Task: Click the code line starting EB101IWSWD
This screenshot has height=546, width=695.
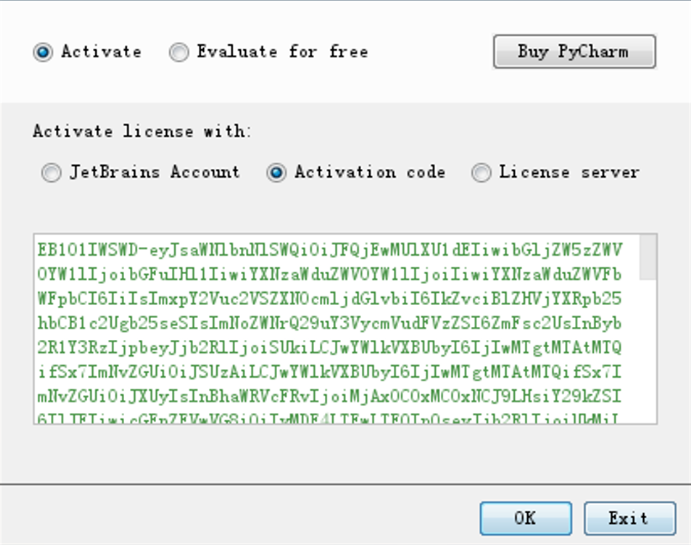Action: (330, 250)
